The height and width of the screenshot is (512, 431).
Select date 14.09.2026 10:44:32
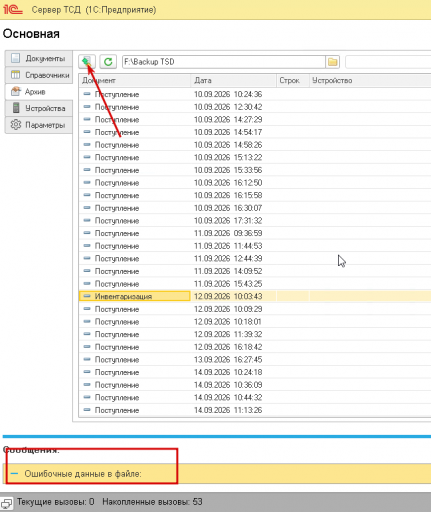pyautogui.click(x=228, y=398)
